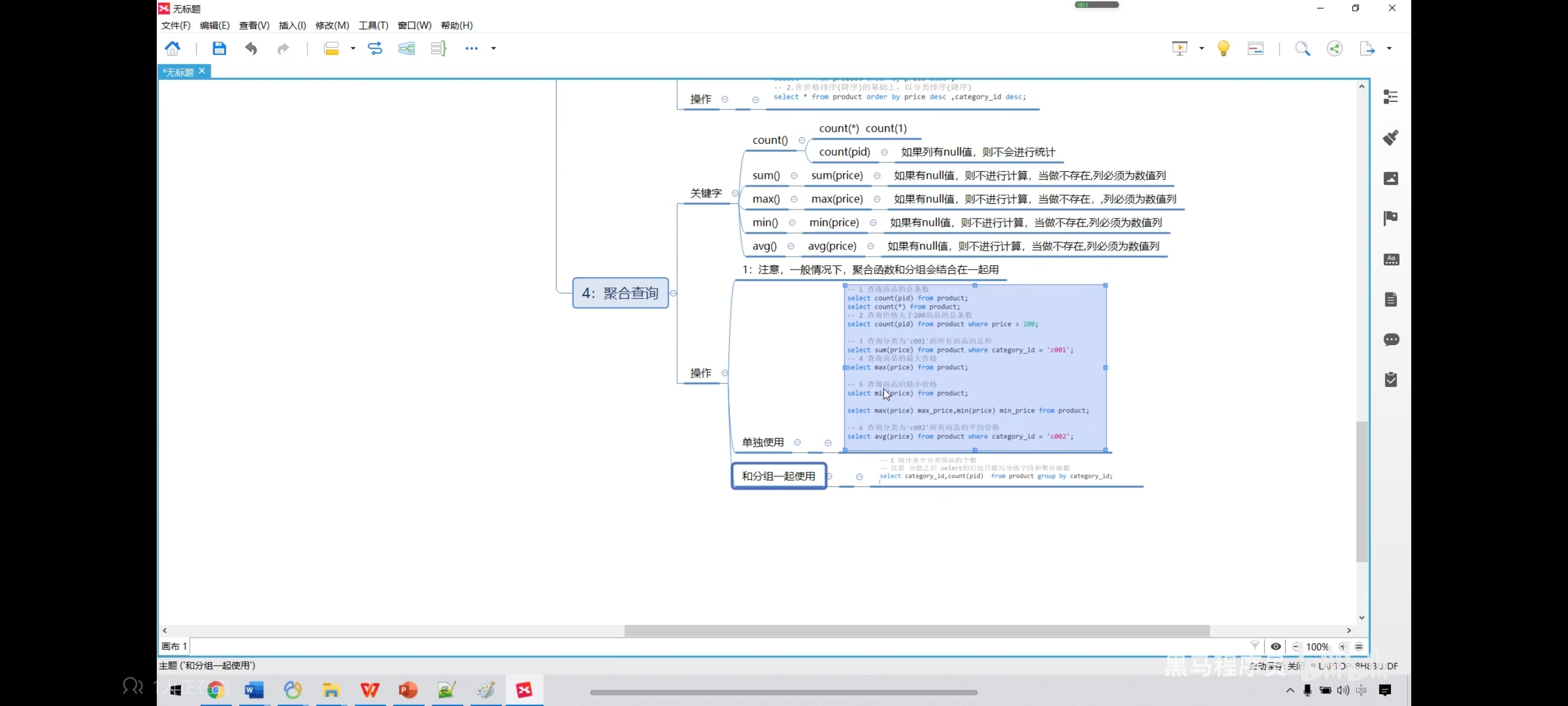Open the comments speech bubble panel

pos(1390,340)
